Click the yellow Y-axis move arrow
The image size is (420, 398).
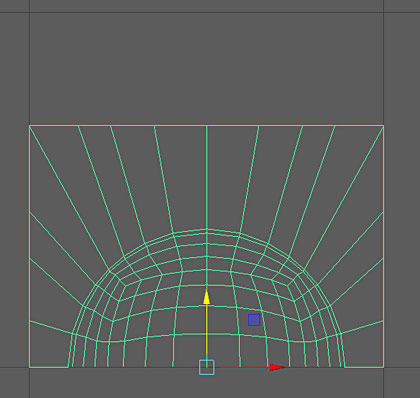coord(207,297)
